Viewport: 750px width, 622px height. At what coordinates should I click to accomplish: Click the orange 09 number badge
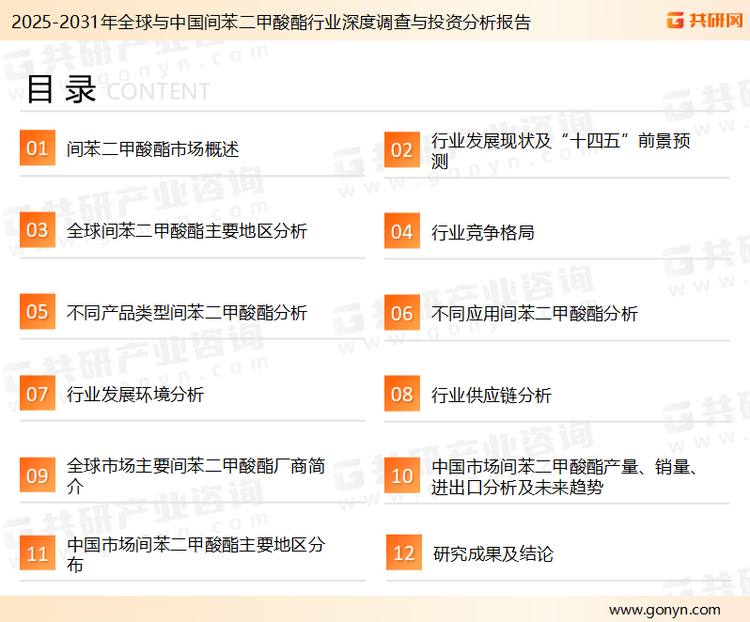click(x=37, y=475)
